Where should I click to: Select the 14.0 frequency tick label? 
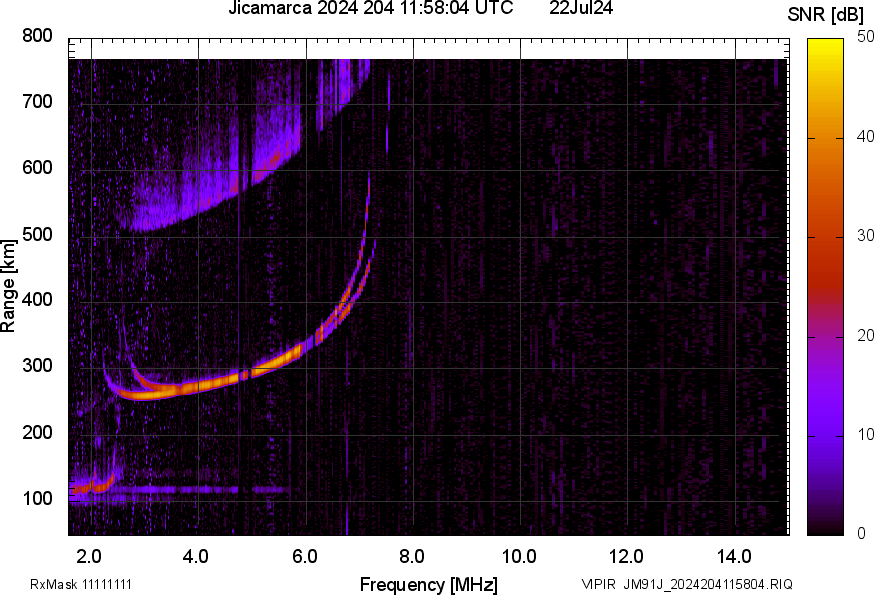click(734, 556)
